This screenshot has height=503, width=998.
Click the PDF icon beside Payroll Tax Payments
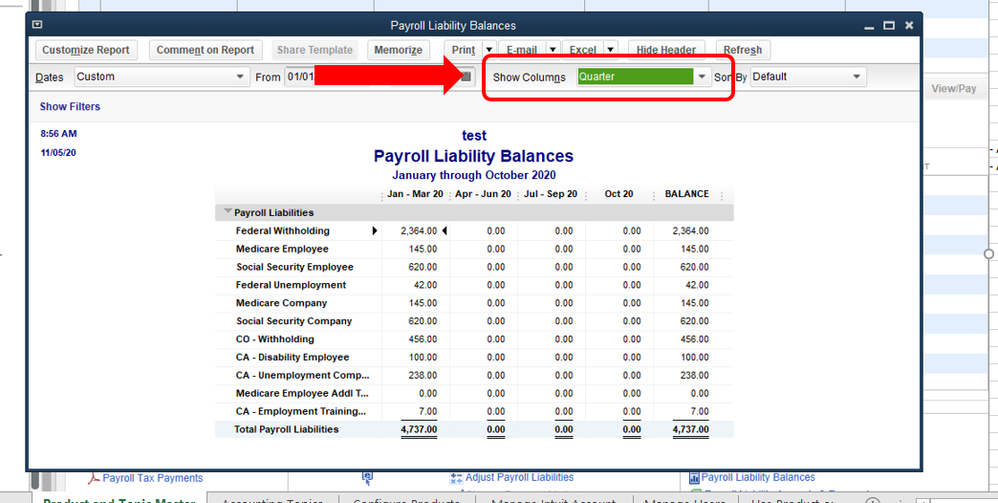click(93, 478)
